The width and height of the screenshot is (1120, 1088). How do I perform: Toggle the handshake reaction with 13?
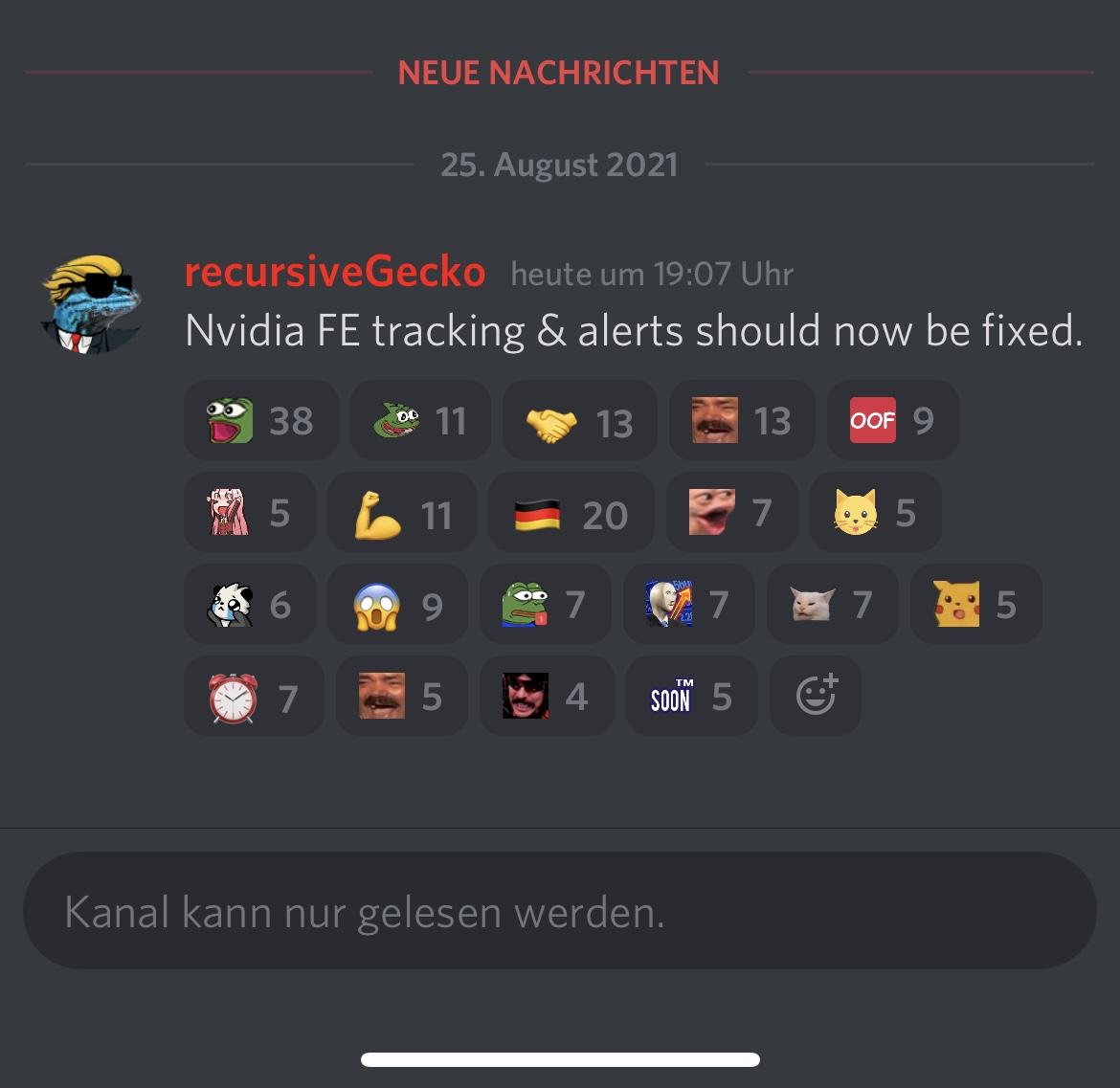click(579, 420)
